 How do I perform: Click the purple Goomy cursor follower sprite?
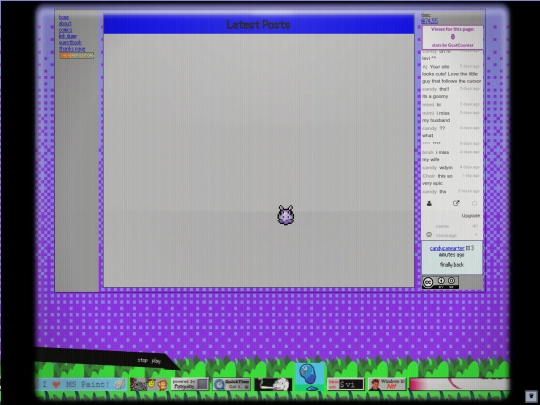[285, 215]
